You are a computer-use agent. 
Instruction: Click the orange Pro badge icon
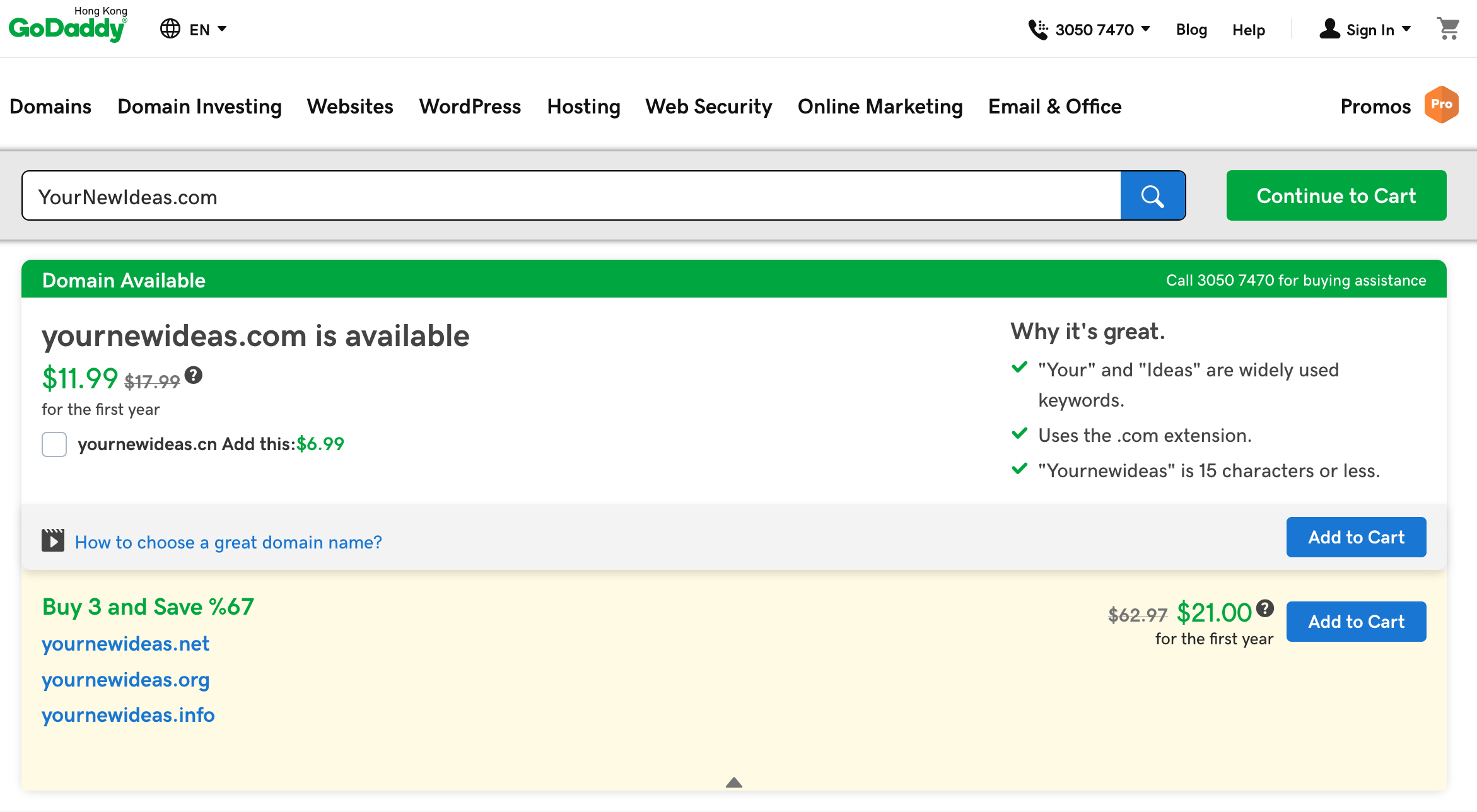[x=1442, y=105]
